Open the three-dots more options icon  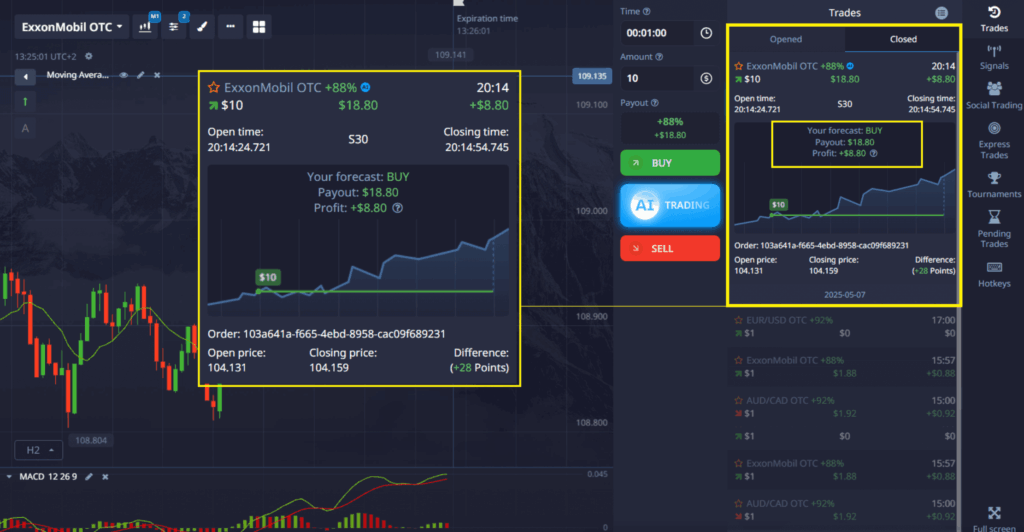[230, 27]
